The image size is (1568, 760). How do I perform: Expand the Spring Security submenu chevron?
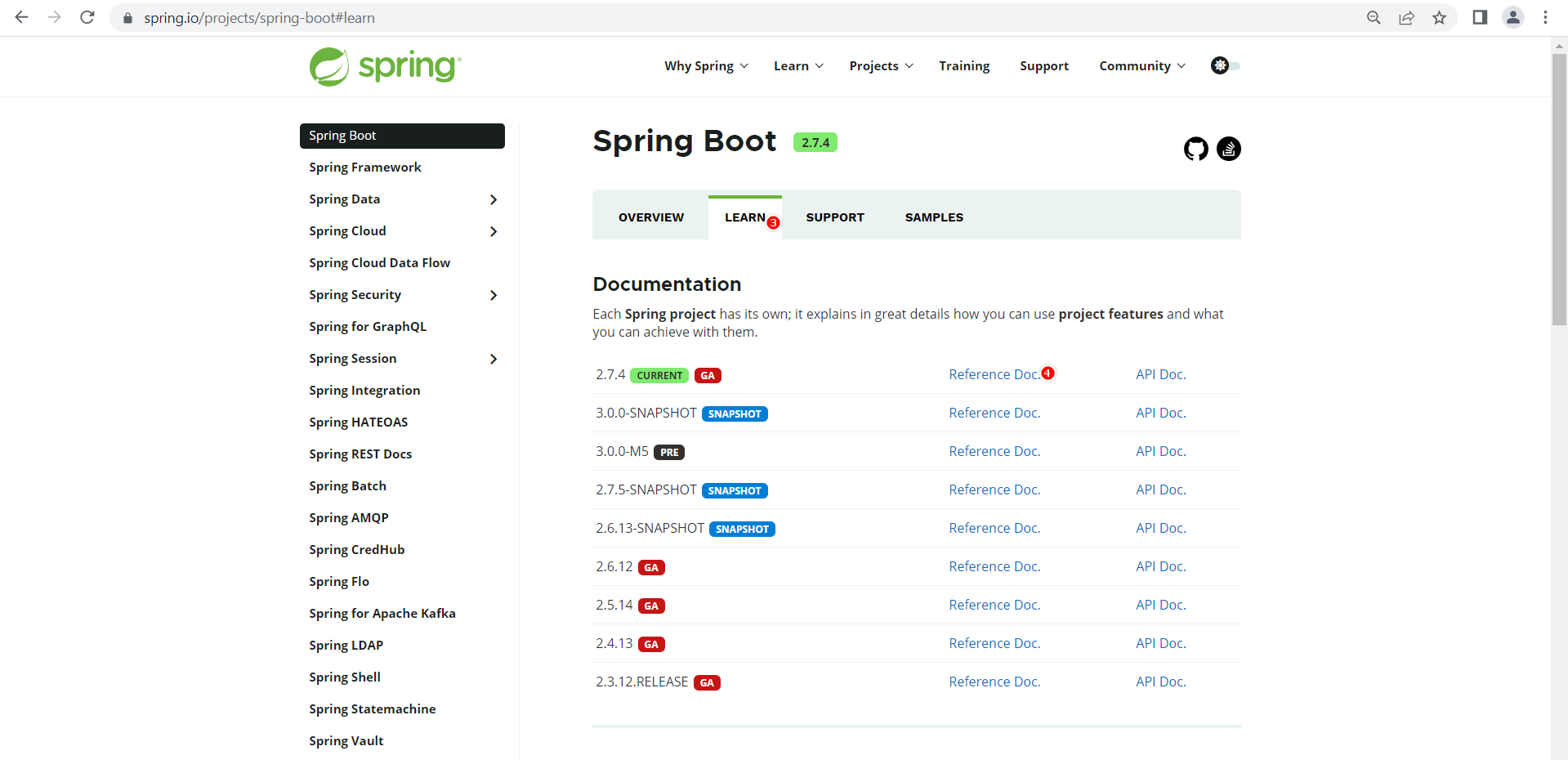click(494, 295)
